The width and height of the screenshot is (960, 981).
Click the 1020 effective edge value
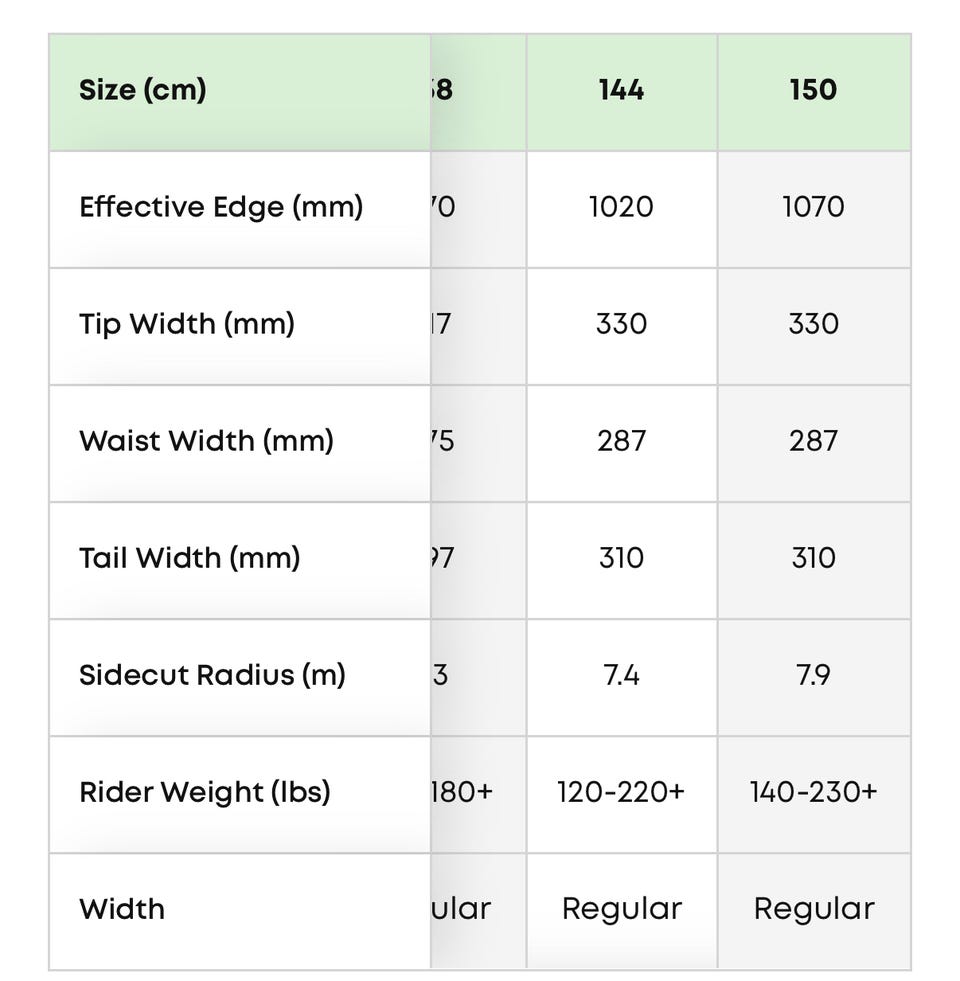621,207
